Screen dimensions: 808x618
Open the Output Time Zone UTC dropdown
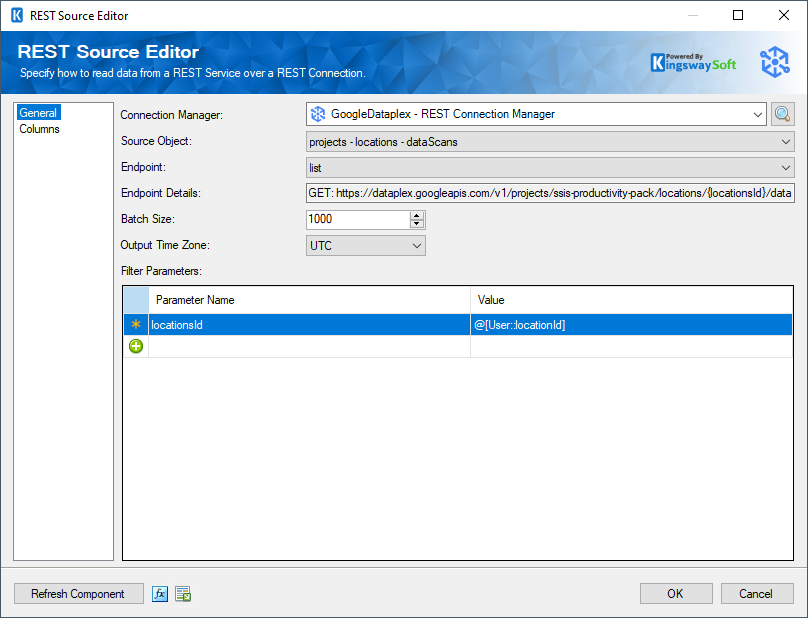[x=366, y=246]
